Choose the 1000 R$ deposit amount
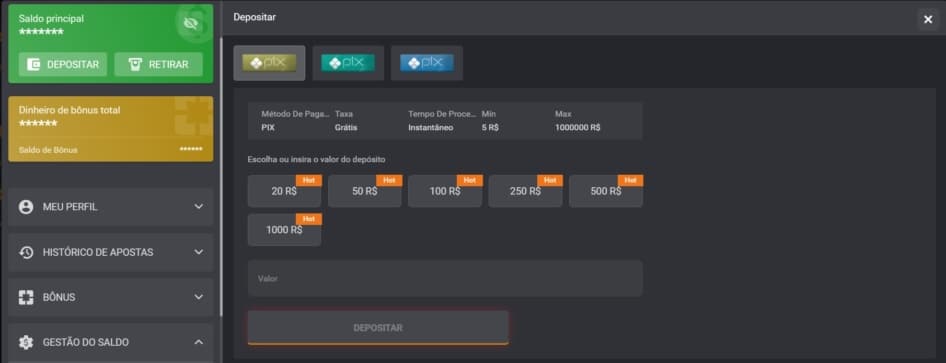The width and height of the screenshot is (946, 363). [x=284, y=230]
